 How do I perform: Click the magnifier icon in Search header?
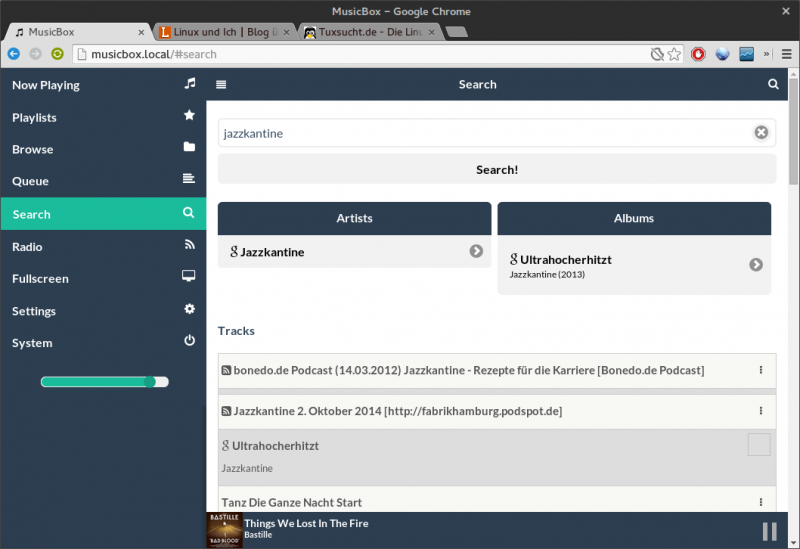773,85
